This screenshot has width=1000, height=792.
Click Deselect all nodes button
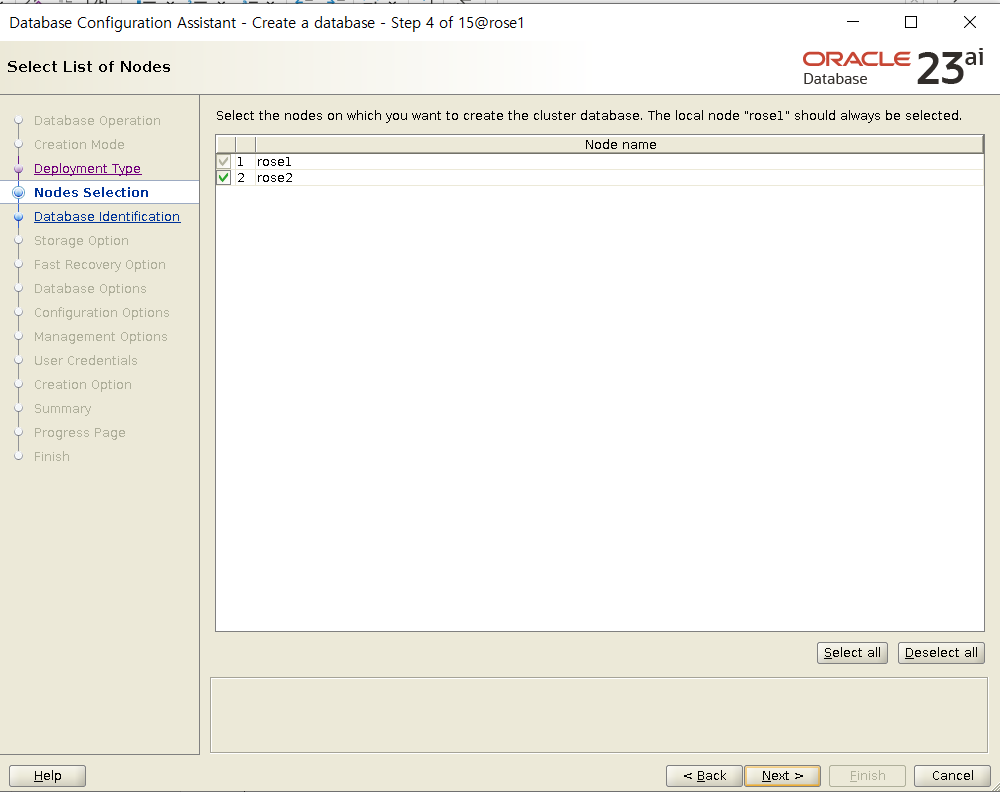click(941, 653)
